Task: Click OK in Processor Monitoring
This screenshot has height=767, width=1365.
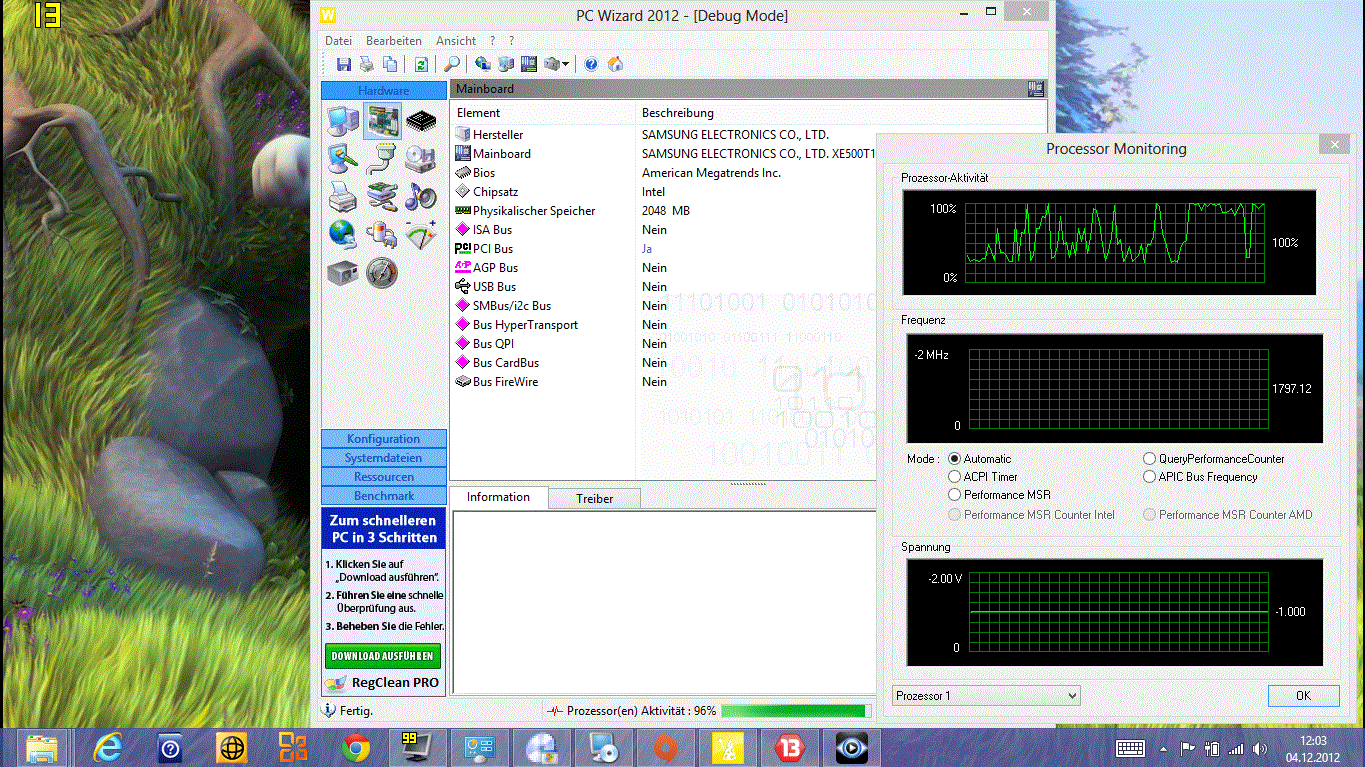Action: click(1303, 696)
